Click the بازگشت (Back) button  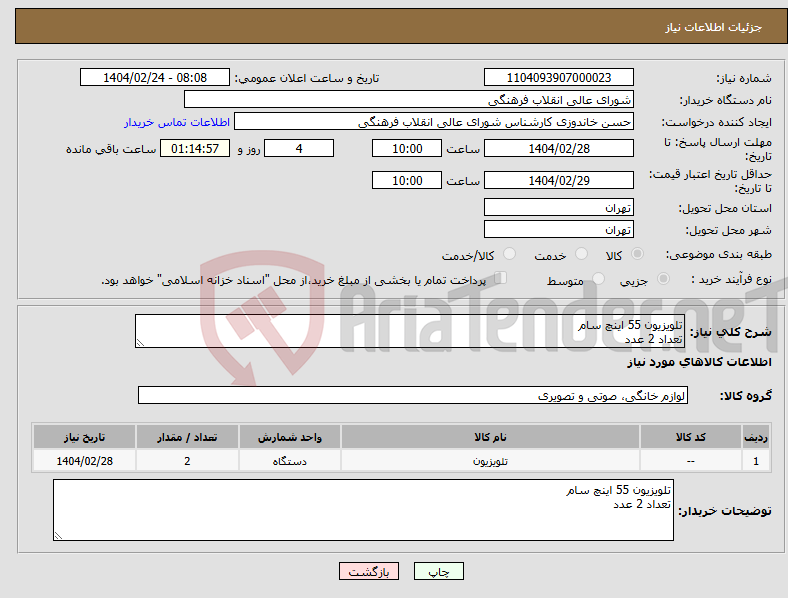(369, 571)
